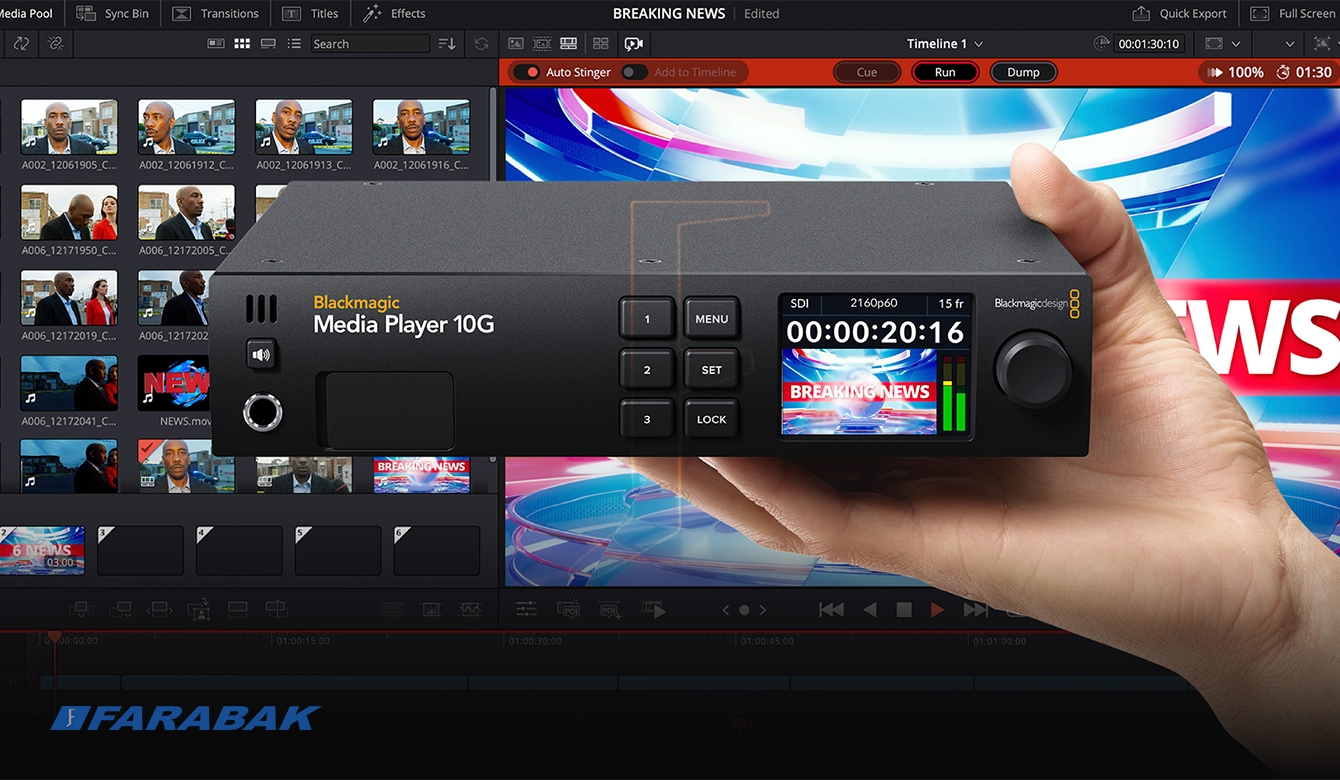Click the 01:30 duration timer

(1304, 72)
